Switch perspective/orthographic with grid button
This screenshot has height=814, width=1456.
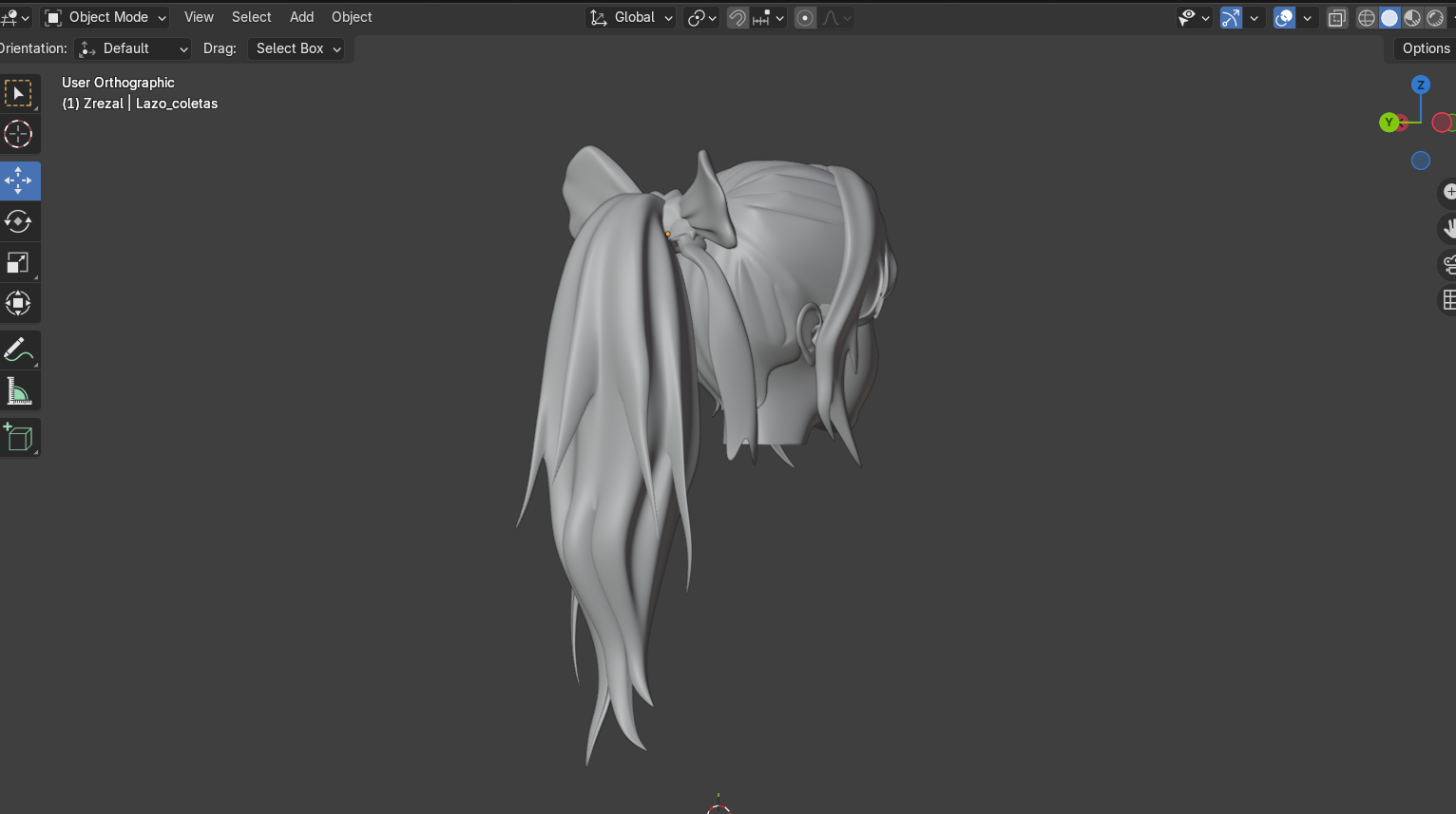1448,300
